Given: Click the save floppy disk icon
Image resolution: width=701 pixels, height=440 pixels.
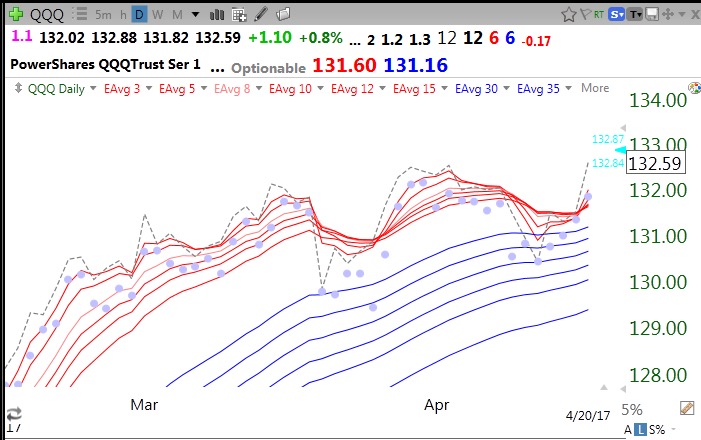Looking at the screenshot, I should coord(652,15).
